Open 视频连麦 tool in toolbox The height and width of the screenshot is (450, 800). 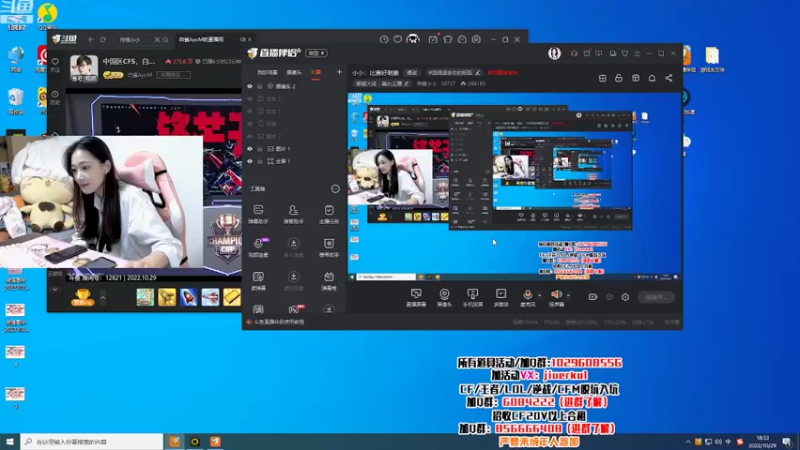[x=258, y=247]
